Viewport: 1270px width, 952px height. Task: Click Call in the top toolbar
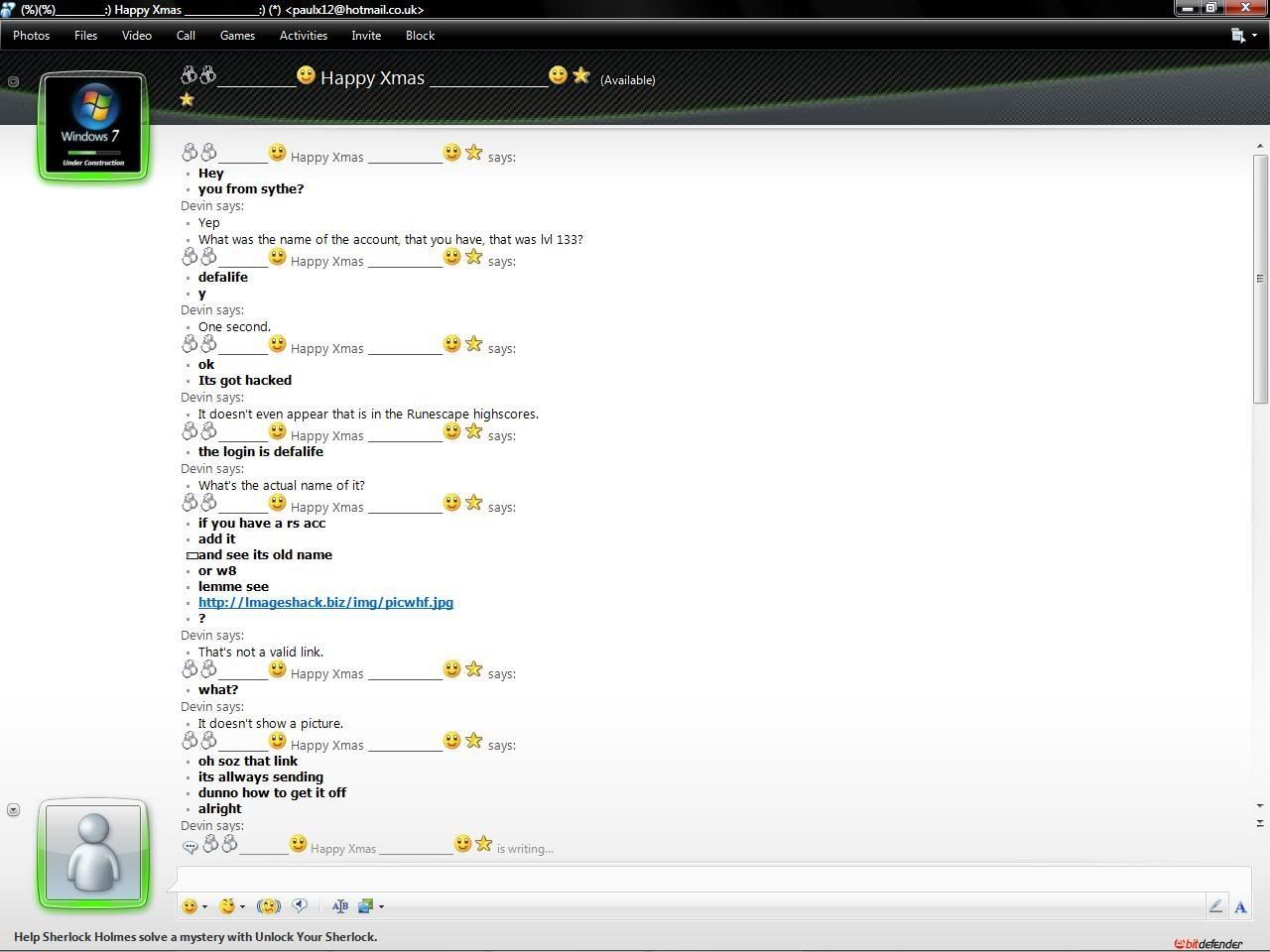[186, 35]
